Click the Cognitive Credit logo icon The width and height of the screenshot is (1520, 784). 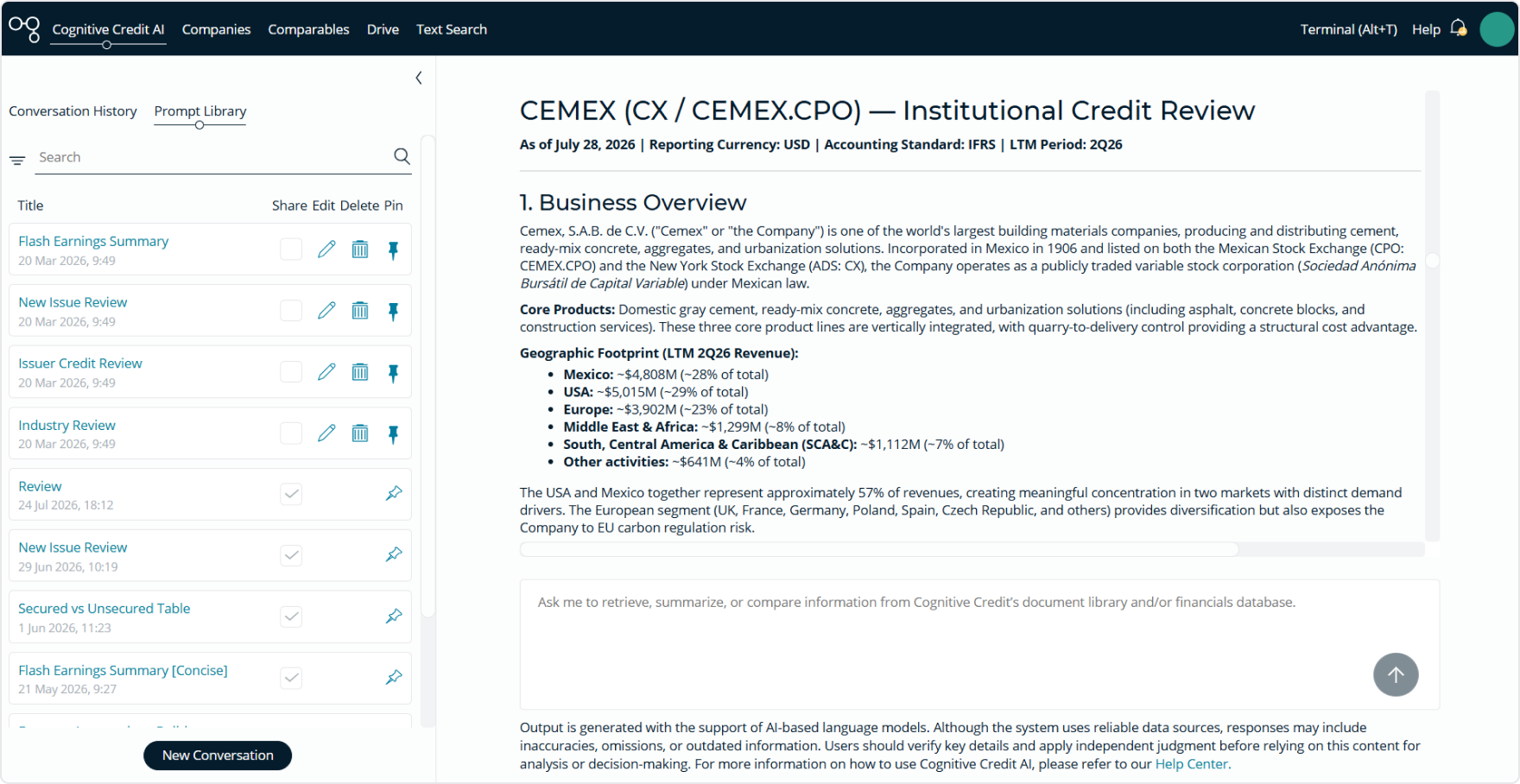coord(24,28)
